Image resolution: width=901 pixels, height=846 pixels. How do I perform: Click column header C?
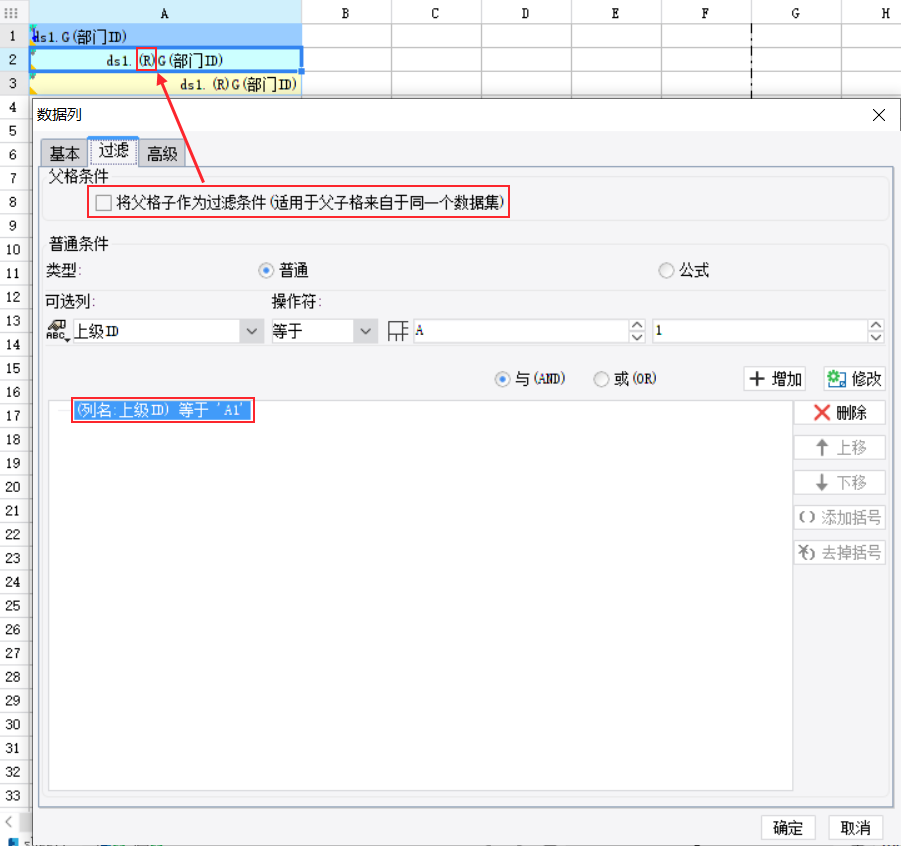(436, 13)
